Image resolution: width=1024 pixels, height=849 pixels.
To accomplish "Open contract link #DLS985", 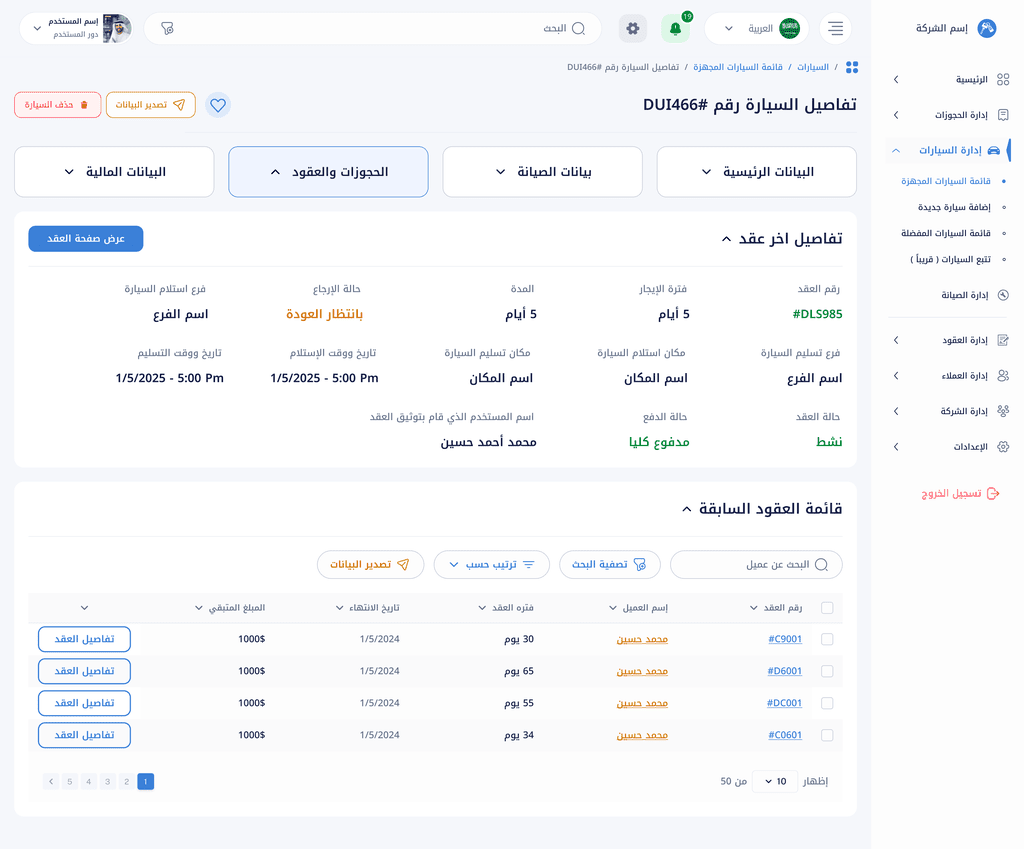I will click(x=817, y=314).
